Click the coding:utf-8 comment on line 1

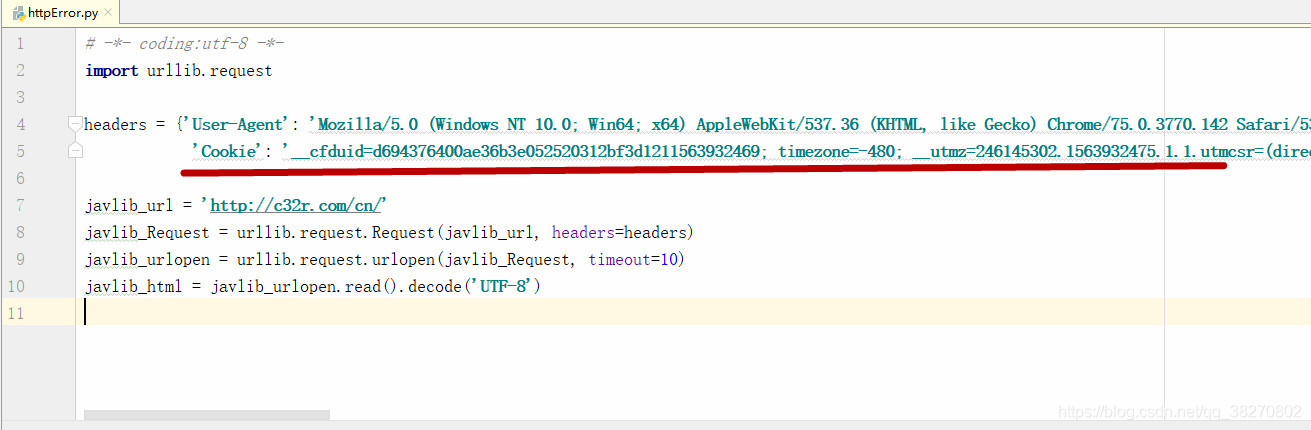(185, 43)
